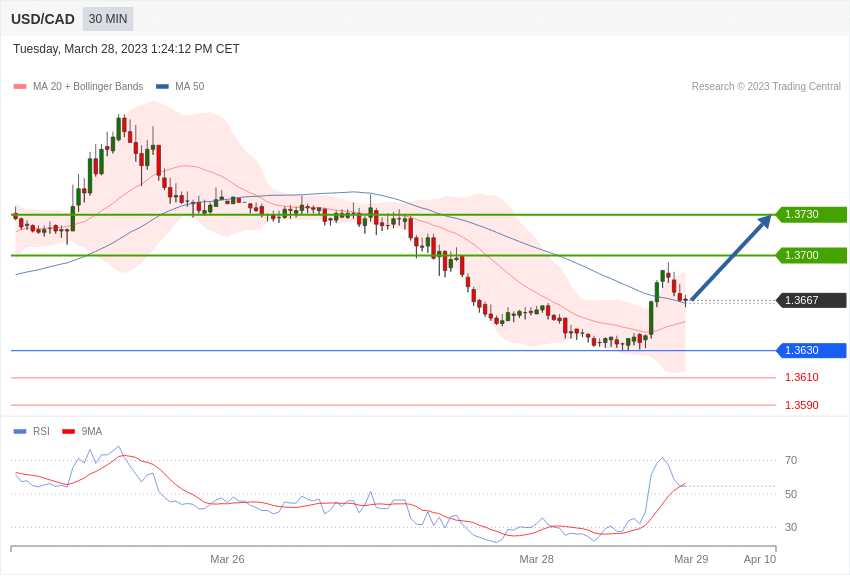The height and width of the screenshot is (576, 850).
Task: Click the 1.3630 pivot price tag
Action: tap(812, 351)
